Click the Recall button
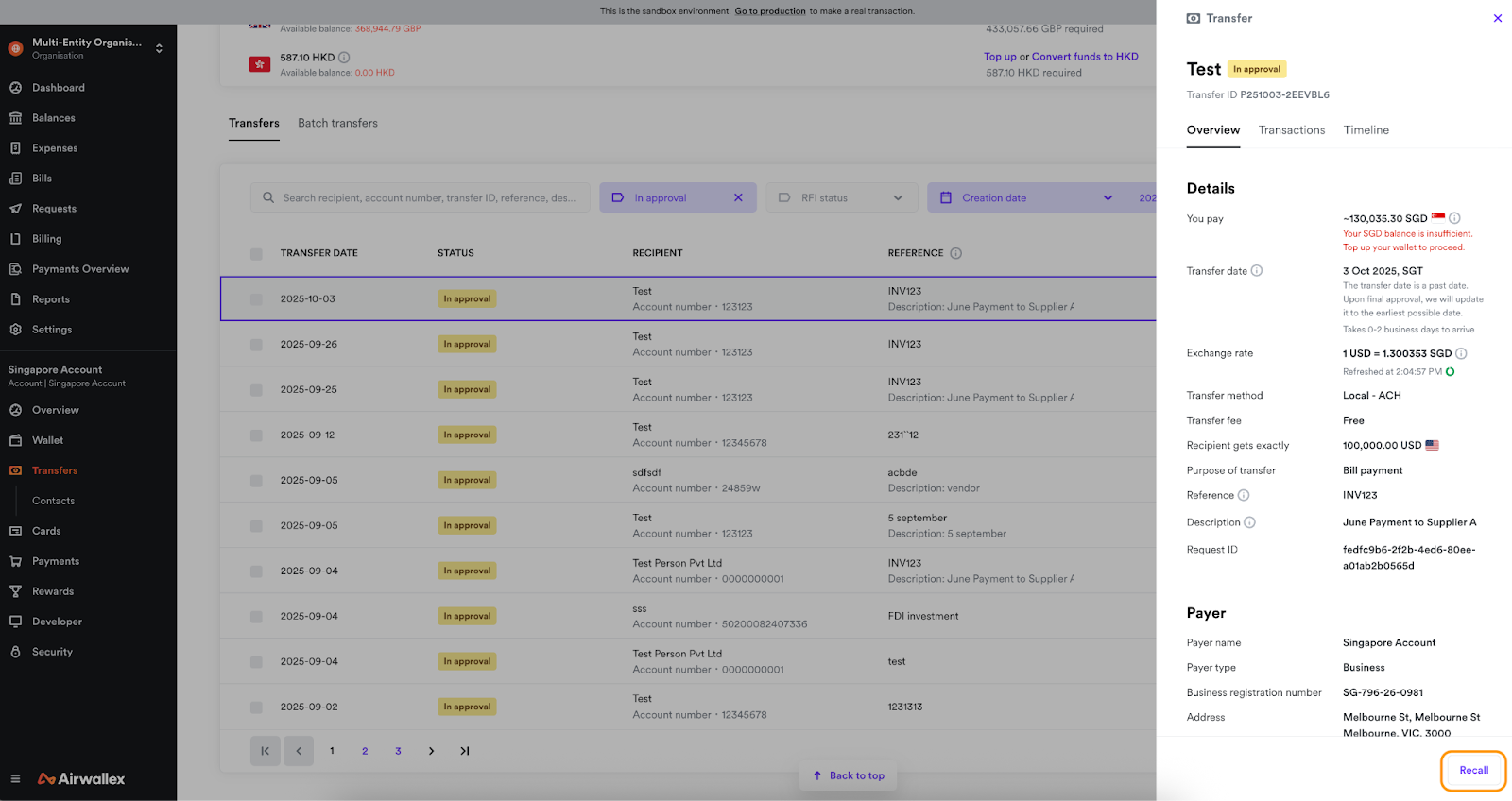 (x=1473, y=771)
